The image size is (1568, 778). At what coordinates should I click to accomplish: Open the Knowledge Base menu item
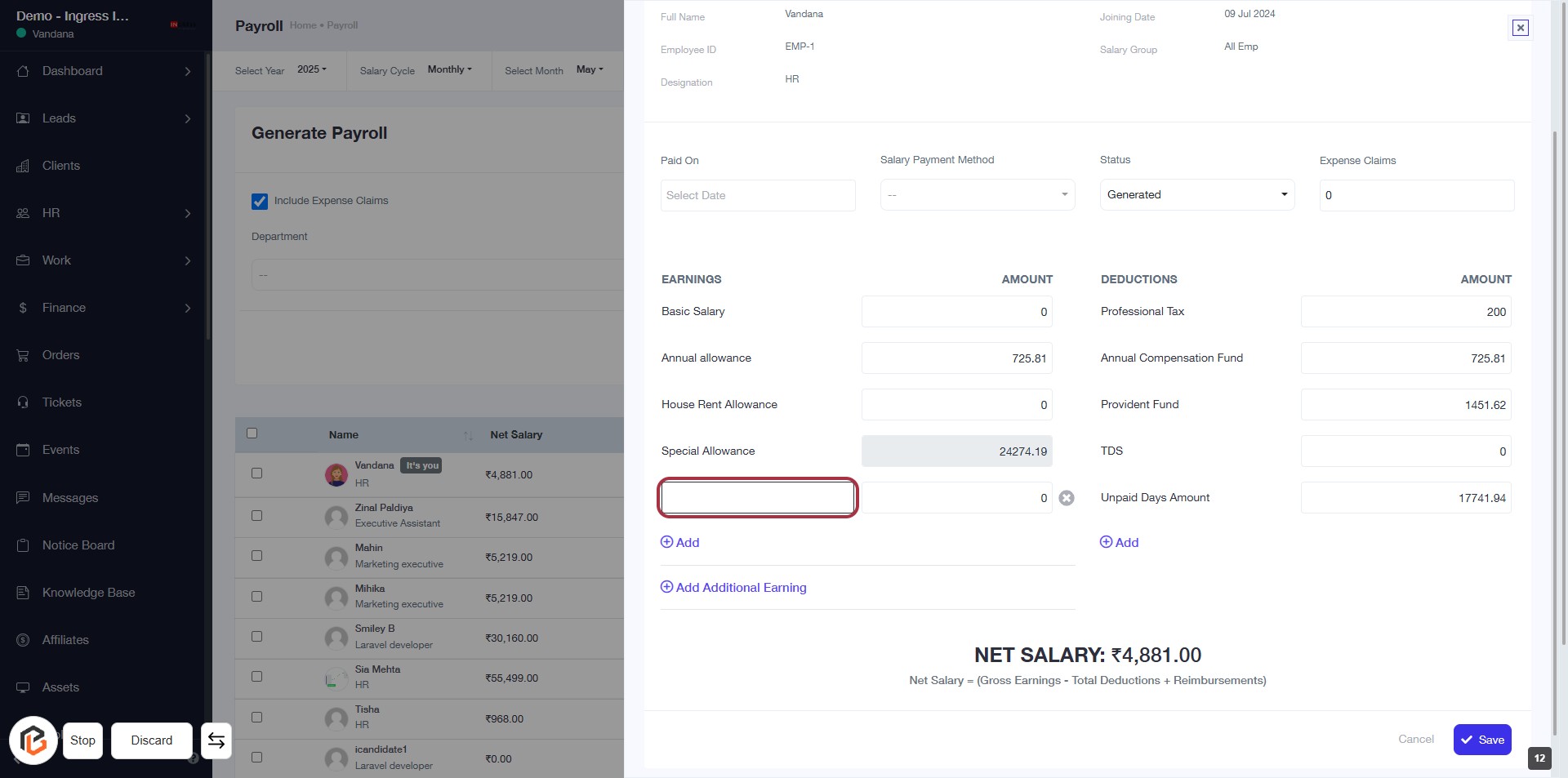[x=88, y=593]
